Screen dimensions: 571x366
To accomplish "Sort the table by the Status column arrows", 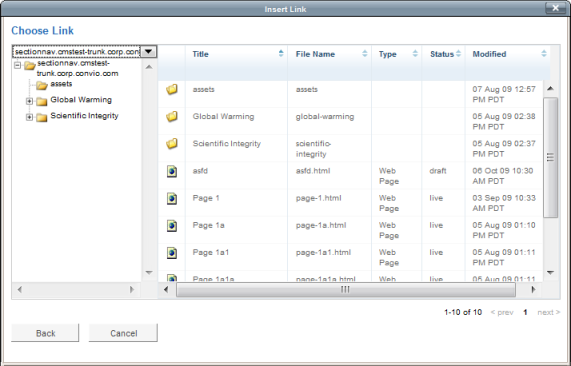I will coord(458,54).
